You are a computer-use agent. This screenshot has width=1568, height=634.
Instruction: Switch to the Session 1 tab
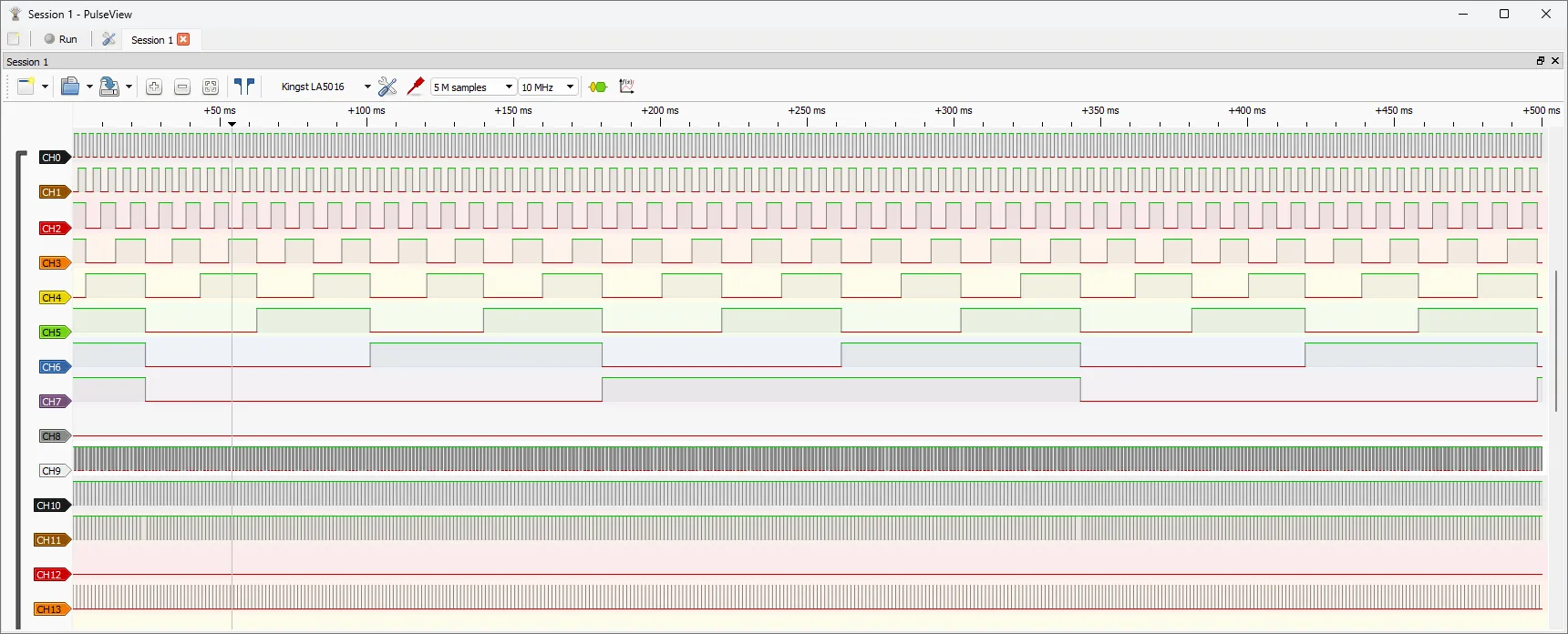click(151, 40)
